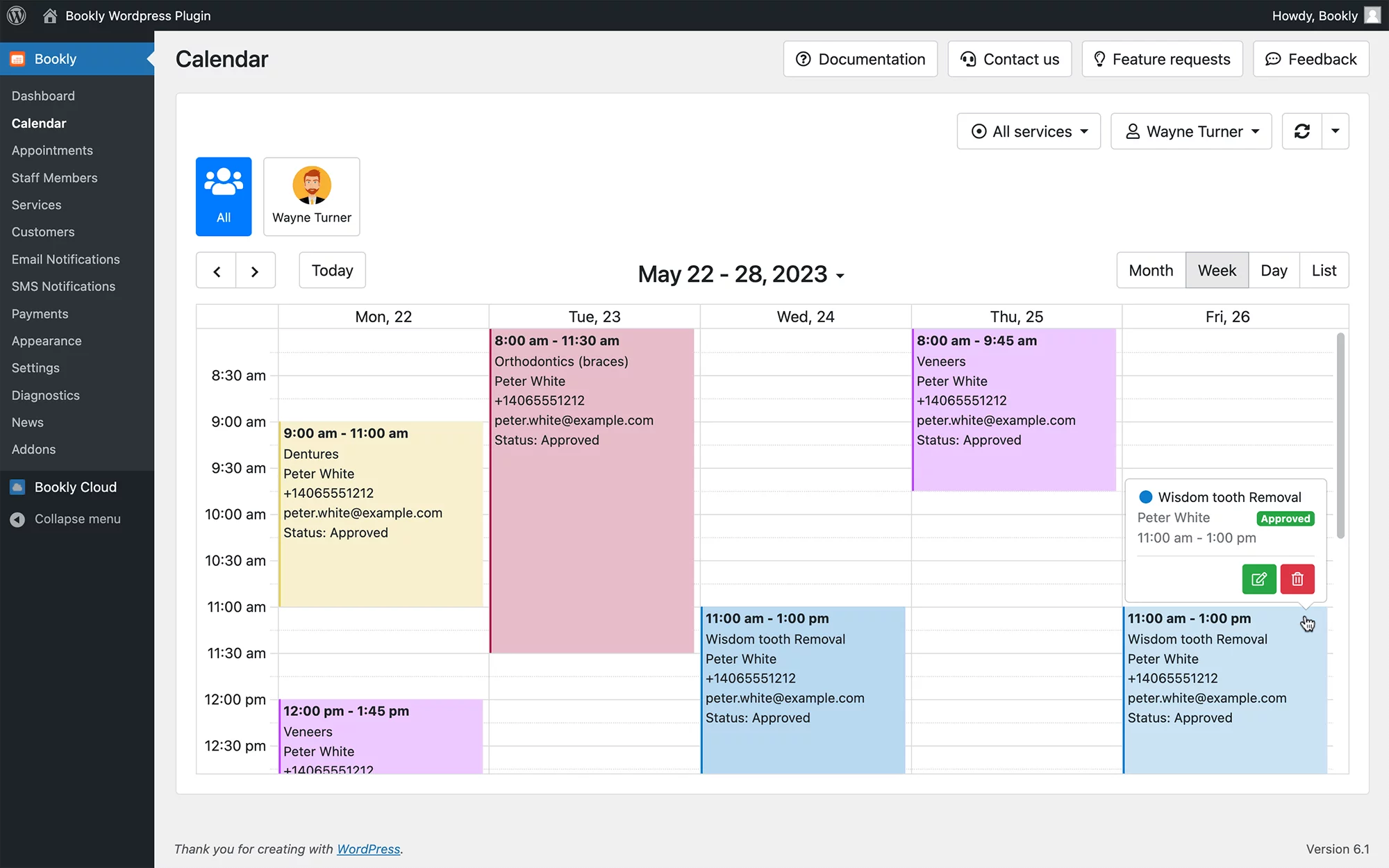Click the Bookly Cloud icon
This screenshot has height=868, width=1389.
[18, 487]
